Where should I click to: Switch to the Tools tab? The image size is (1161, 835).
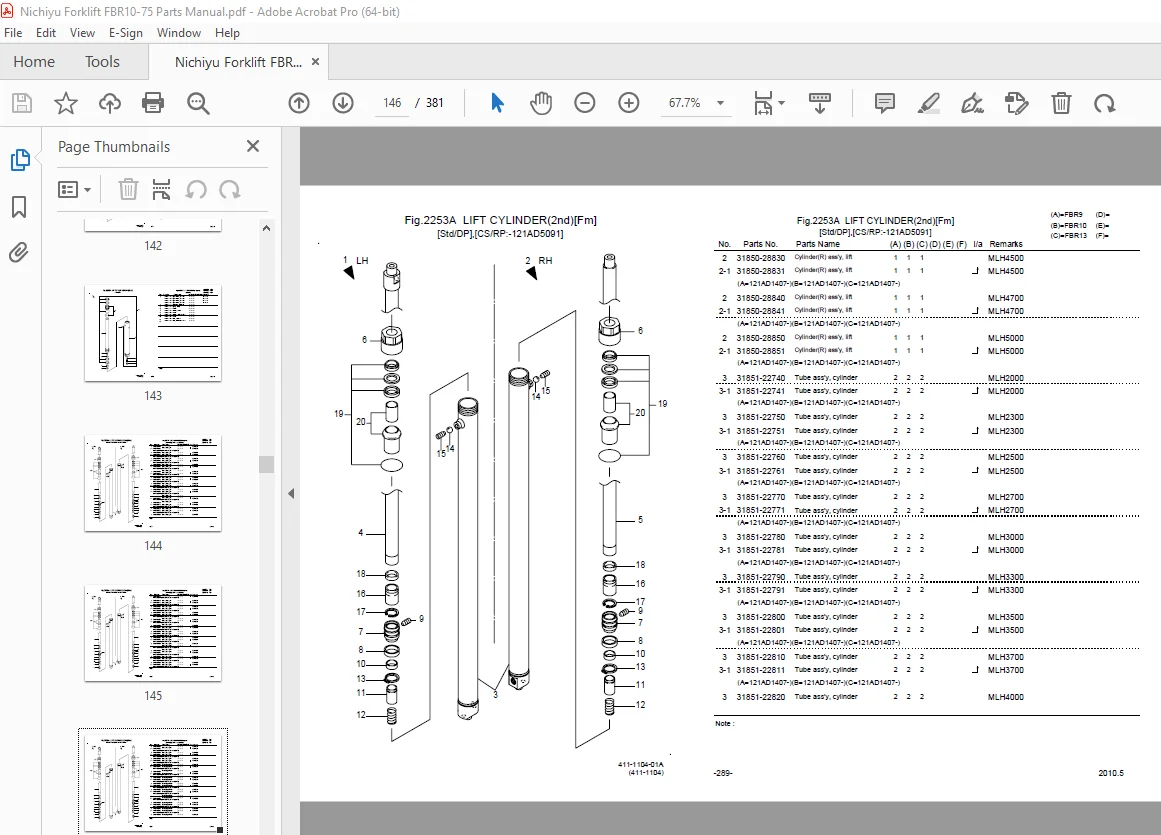(102, 61)
